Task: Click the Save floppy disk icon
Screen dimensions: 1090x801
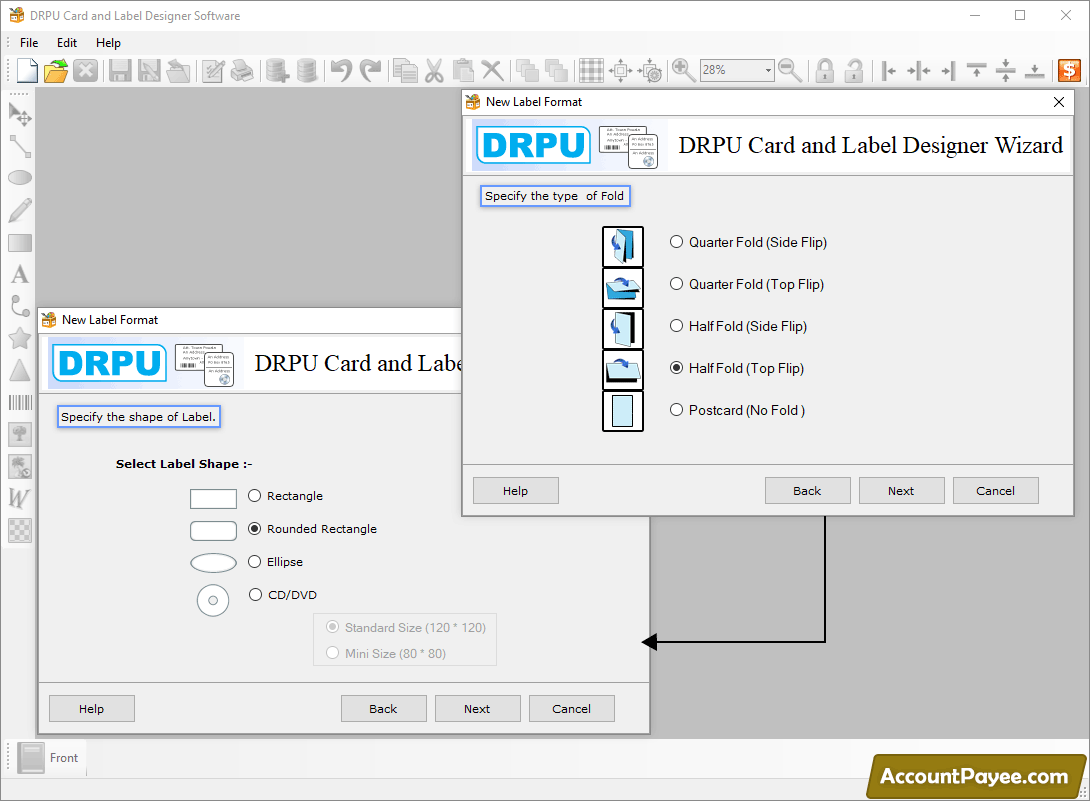Action: [x=120, y=70]
